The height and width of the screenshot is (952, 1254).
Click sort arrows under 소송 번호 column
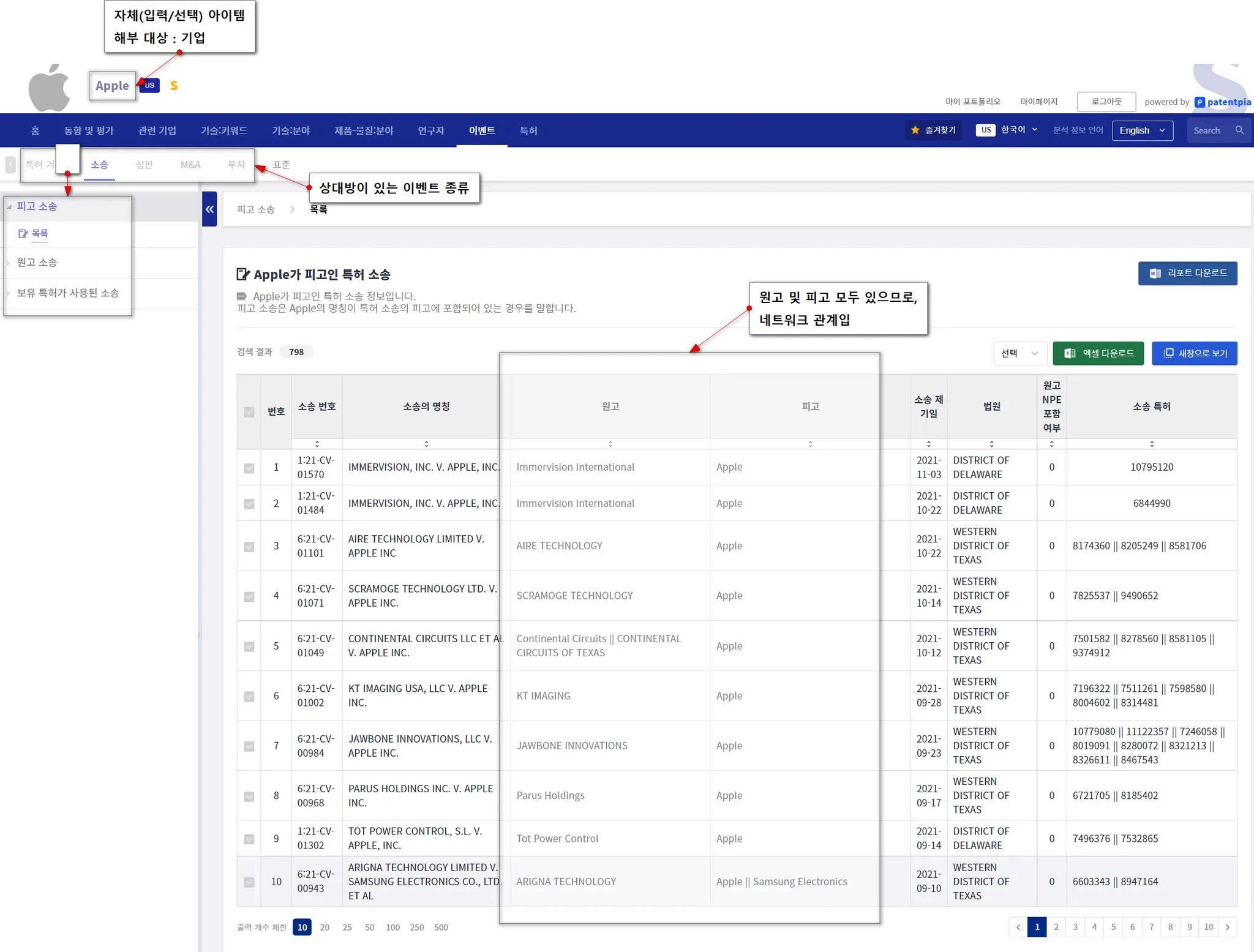(x=317, y=444)
